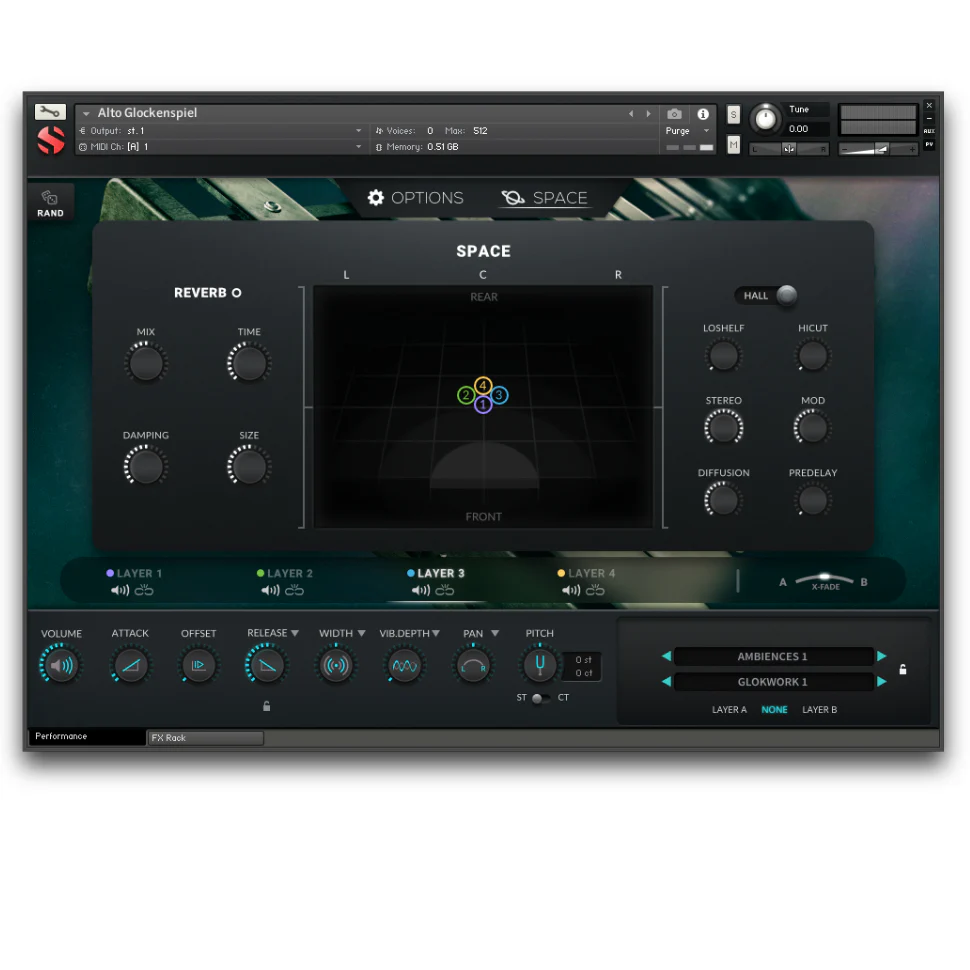Viewport: 970px width, 970px height.
Task: Open the FX Rack tab
Action: [x=205, y=738]
